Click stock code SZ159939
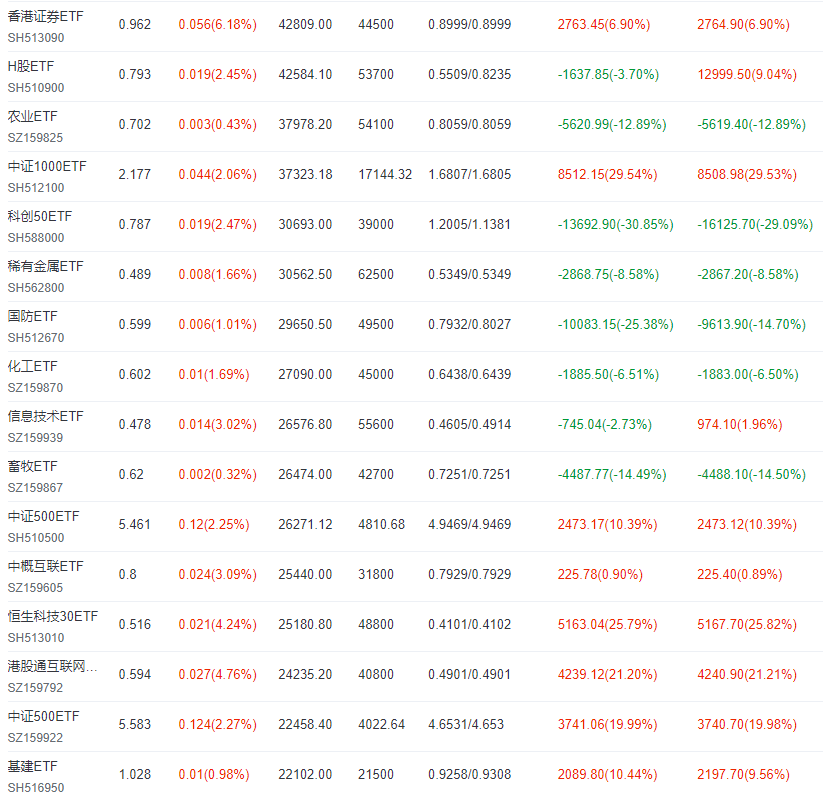Screen dimensions: 823x801 (x=35, y=438)
